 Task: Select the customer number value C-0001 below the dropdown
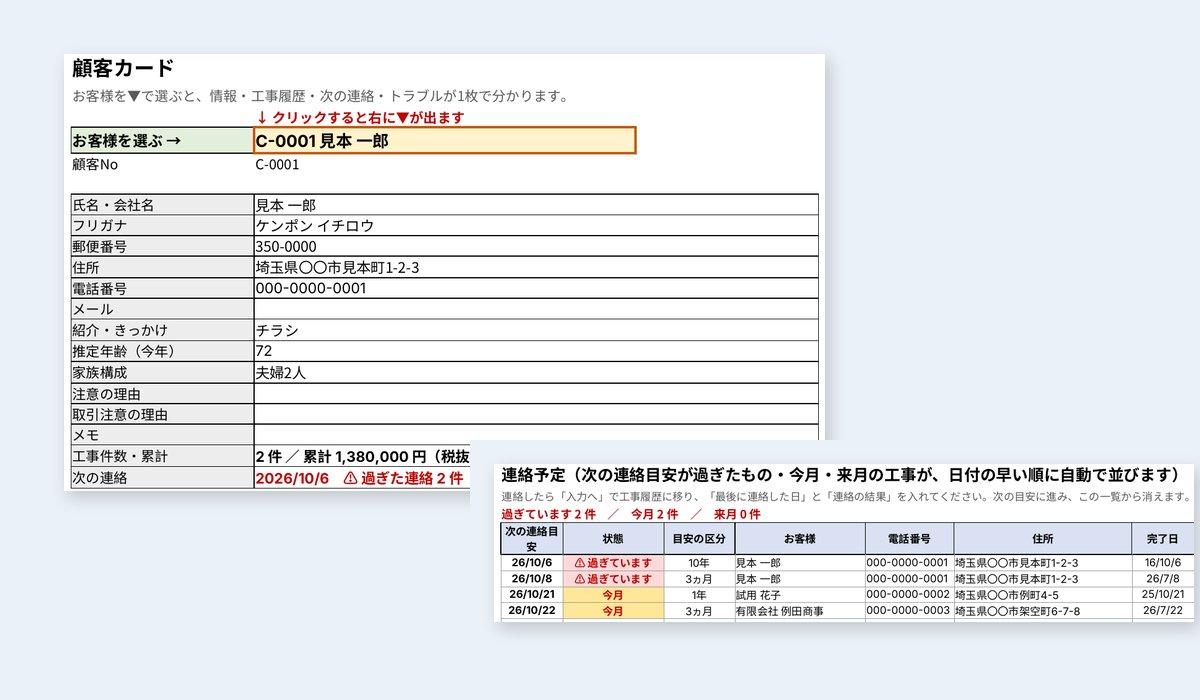[x=277, y=165]
